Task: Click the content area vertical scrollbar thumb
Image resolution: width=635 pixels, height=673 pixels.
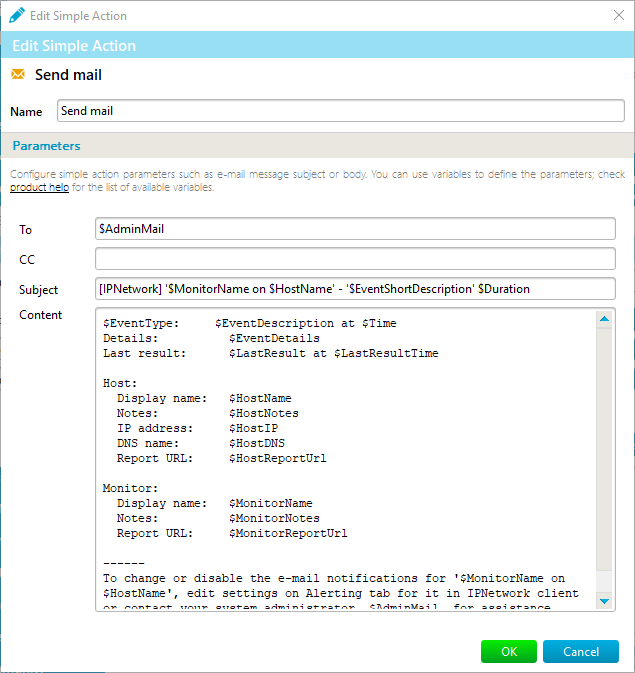Action: (605, 449)
